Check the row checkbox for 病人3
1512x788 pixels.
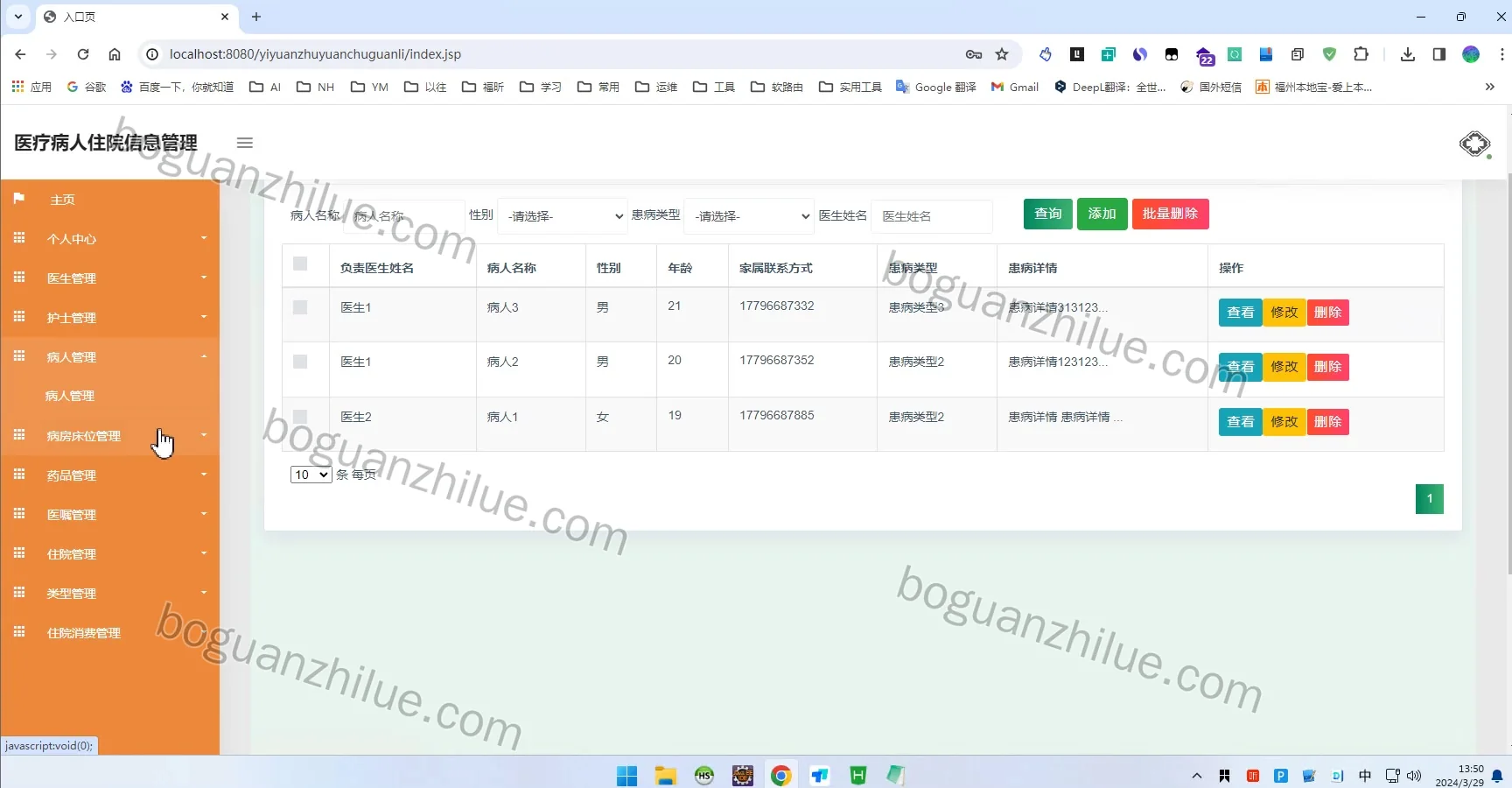coord(300,307)
